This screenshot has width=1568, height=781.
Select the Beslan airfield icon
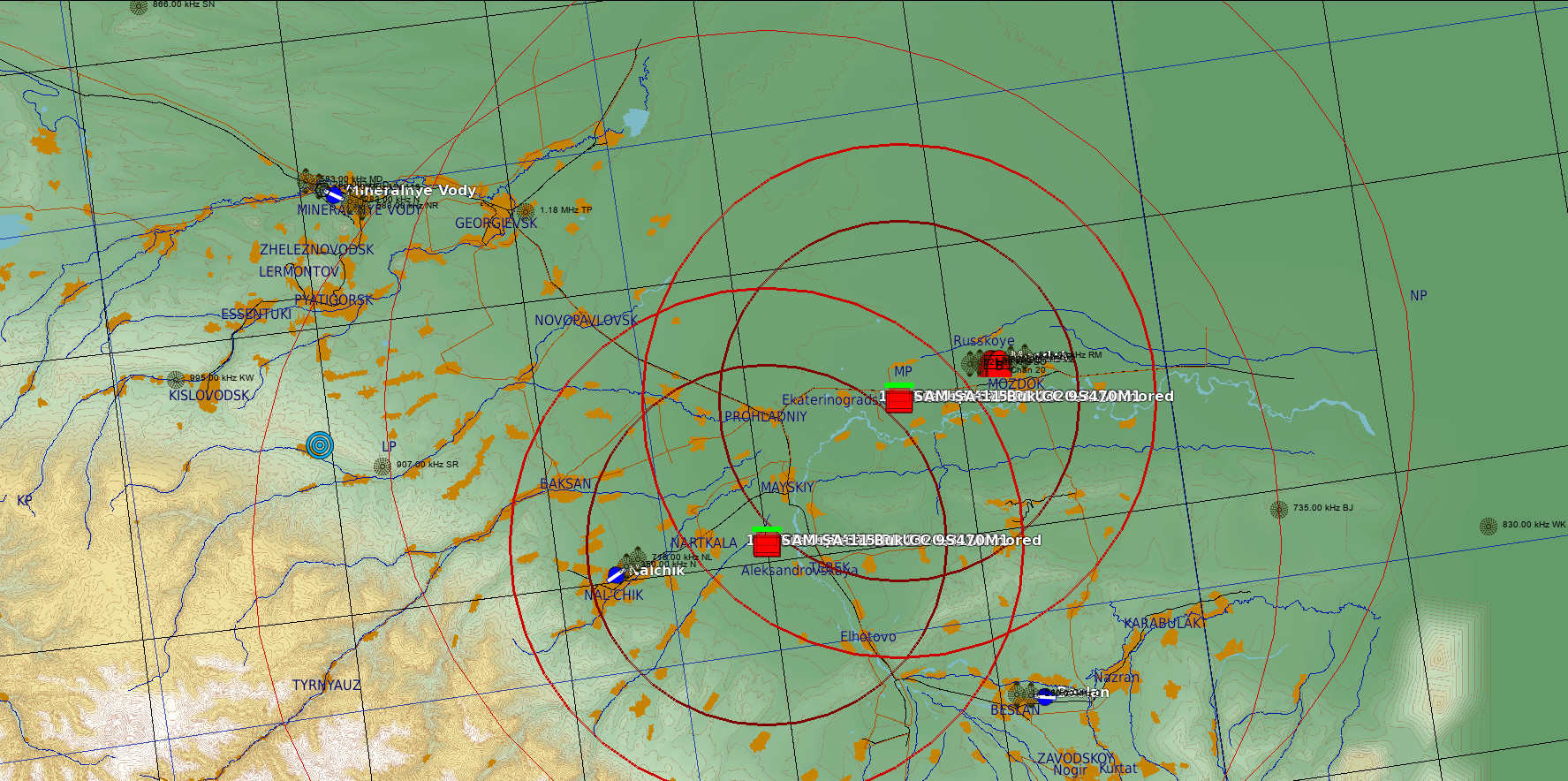(x=1046, y=696)
